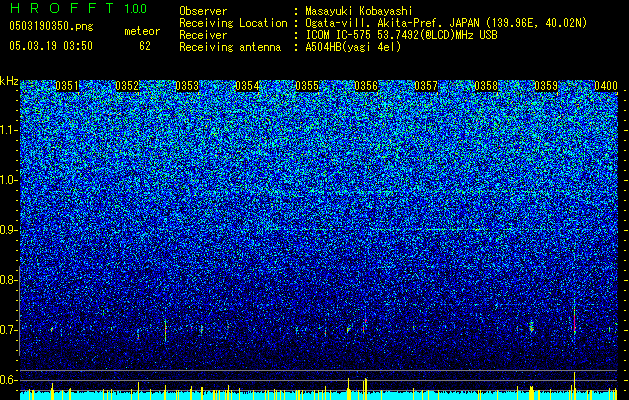
Task: Click the 0353 time marker
Action: pos(187,86)
